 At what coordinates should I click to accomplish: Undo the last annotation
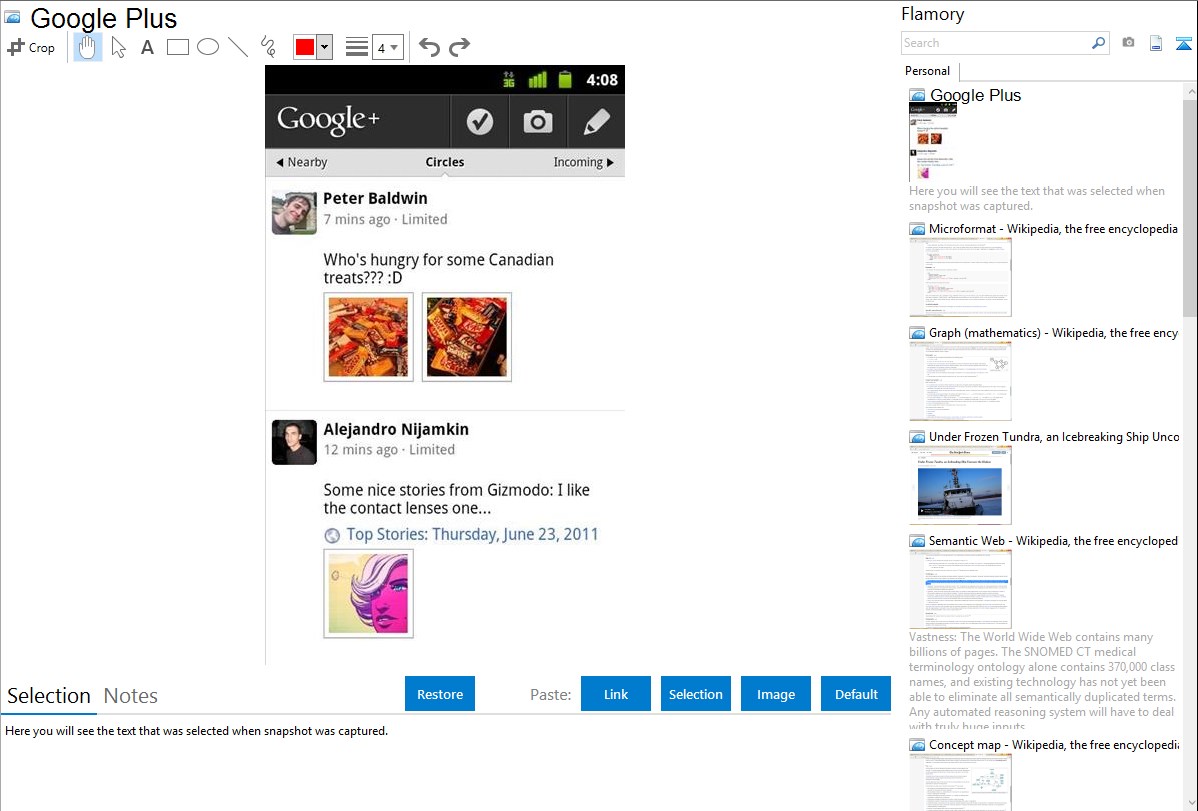point(429,47)
